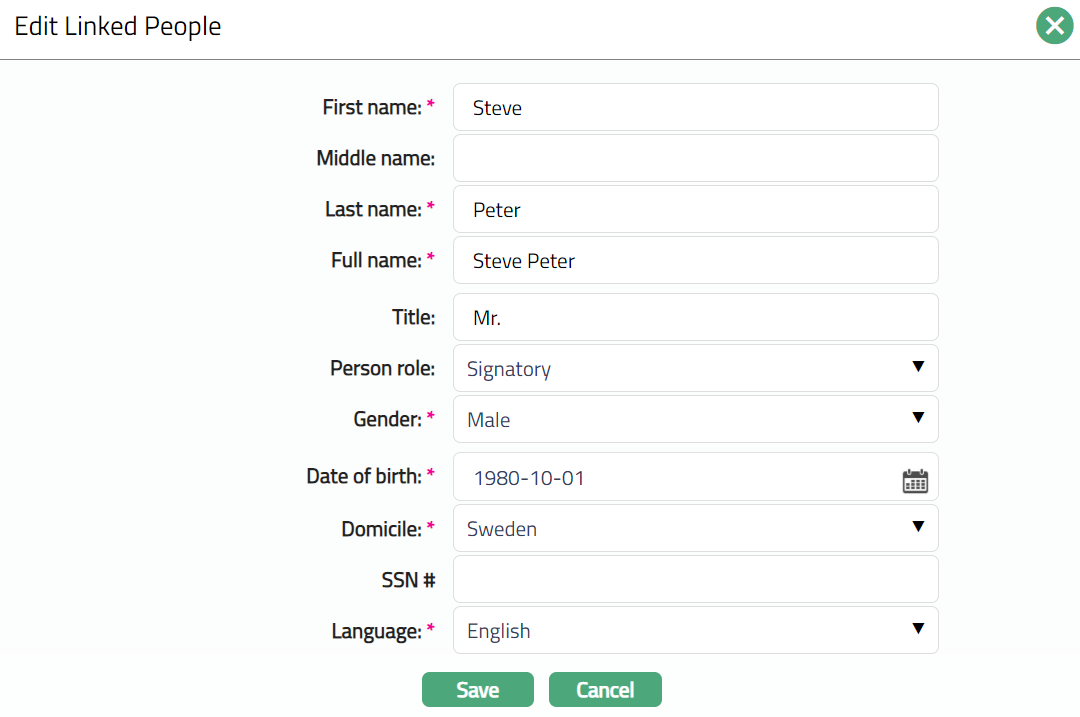The image size is (1080, 717).
Task: Click the Date of birth text 1980-10-01
Action: tap(529, 478)
